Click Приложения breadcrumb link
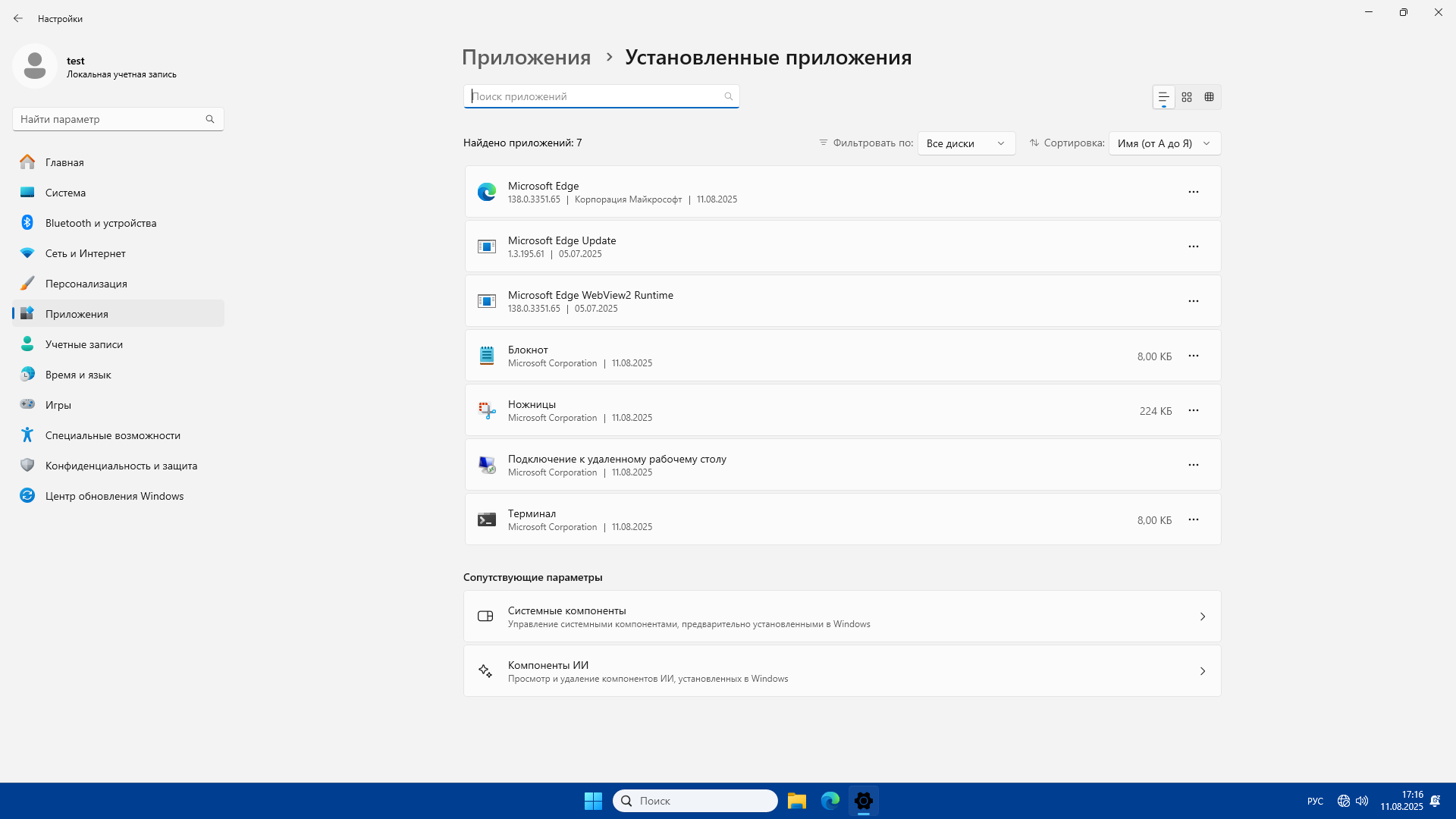Screen dimensions: 1456x819 [x=526, y=58]
